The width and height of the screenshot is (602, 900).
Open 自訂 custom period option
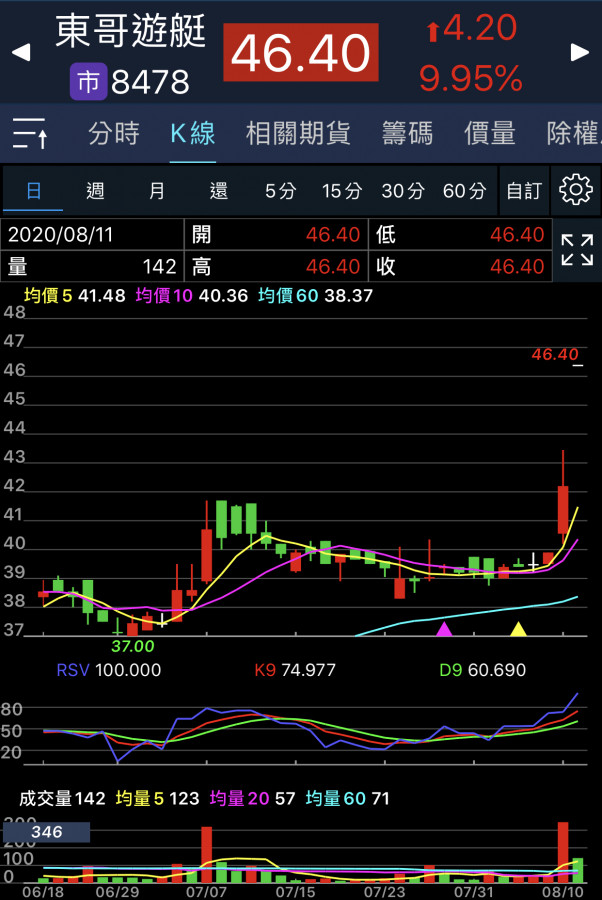click(524, 190)
